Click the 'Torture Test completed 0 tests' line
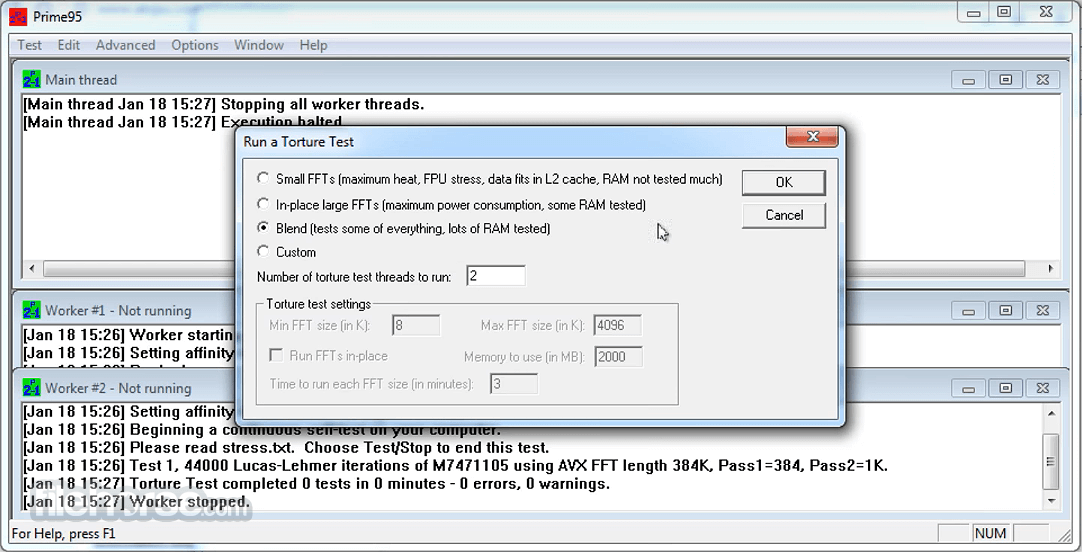 (317, 484)
